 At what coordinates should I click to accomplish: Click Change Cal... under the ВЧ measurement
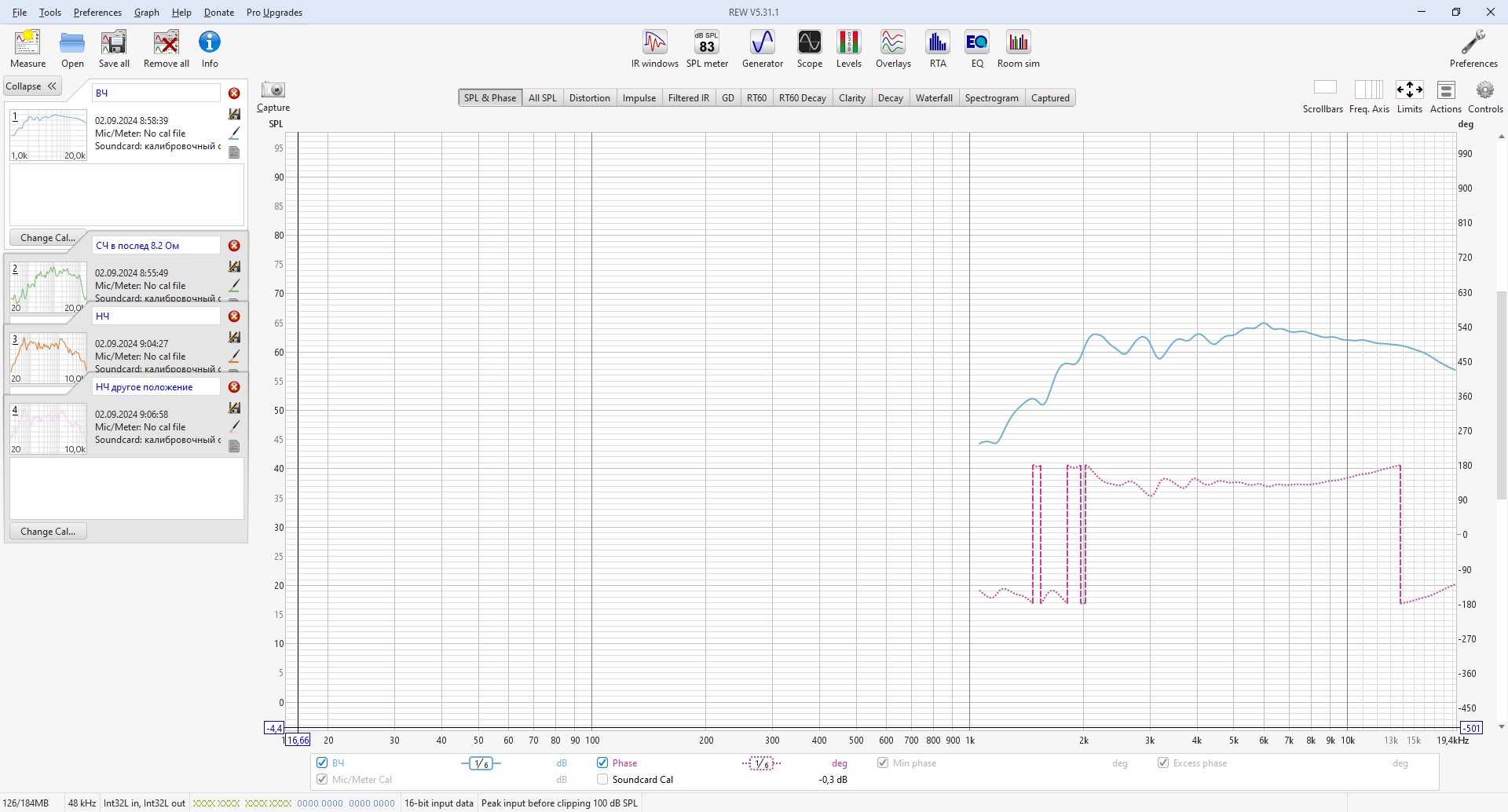(48, 238)
